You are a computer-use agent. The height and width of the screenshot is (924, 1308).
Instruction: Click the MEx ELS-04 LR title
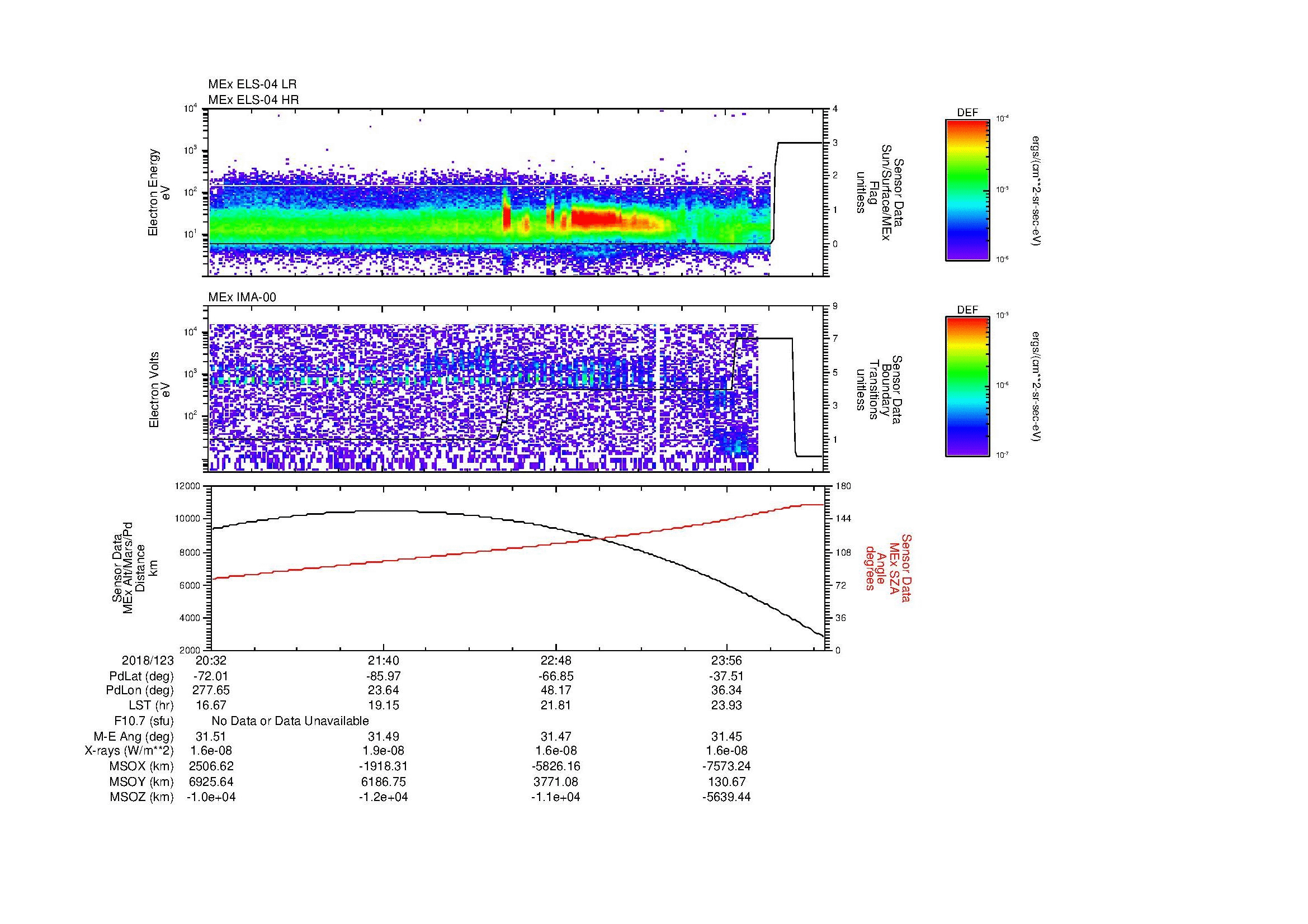pyautogui.click(x=252, y=84)
